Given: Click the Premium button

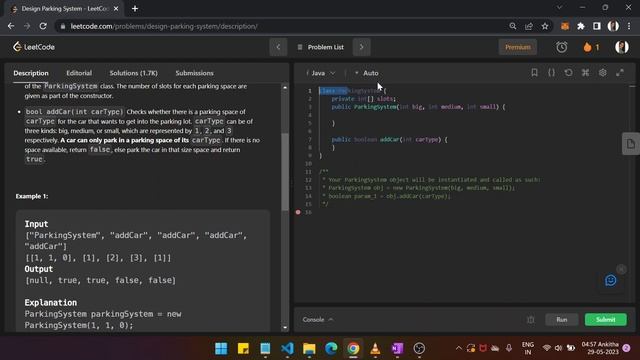Looking at the screenshot, I should (518, 47).
